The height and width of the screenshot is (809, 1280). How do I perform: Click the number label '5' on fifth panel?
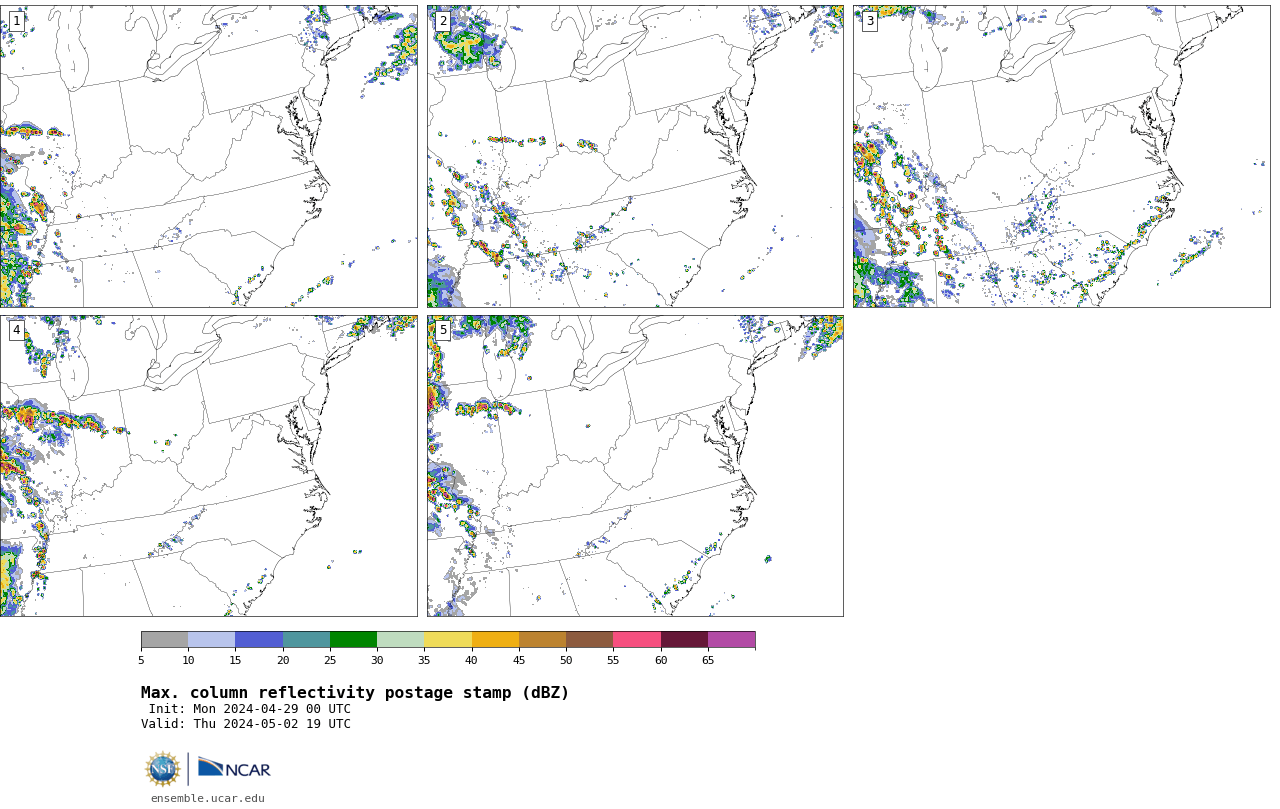(x=443, y=330)
